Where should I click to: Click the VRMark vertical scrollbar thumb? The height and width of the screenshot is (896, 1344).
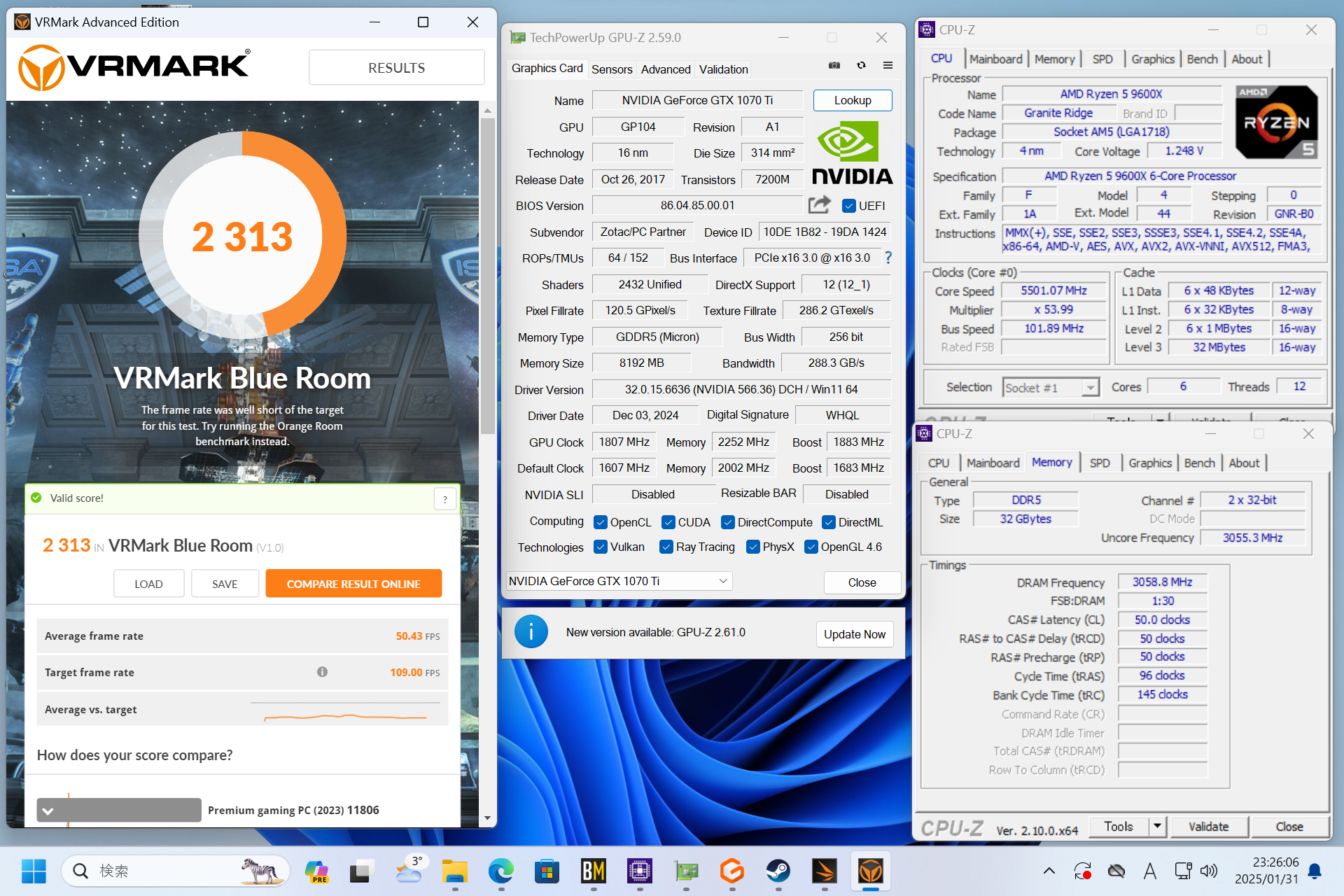click(487, 275)
